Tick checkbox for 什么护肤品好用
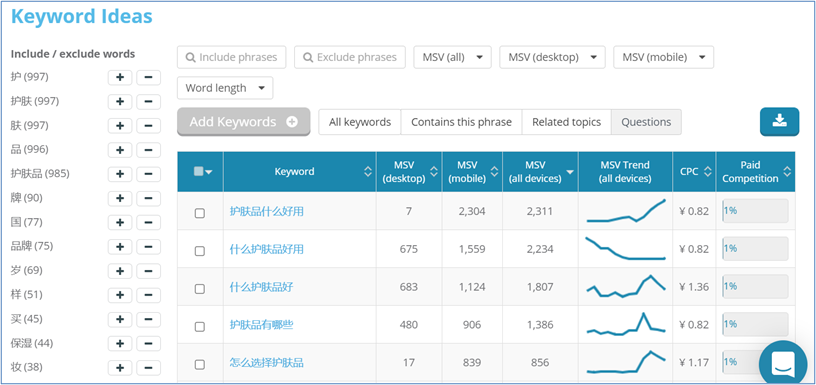This screenshot has width=816, height=385. pos(199,251)
